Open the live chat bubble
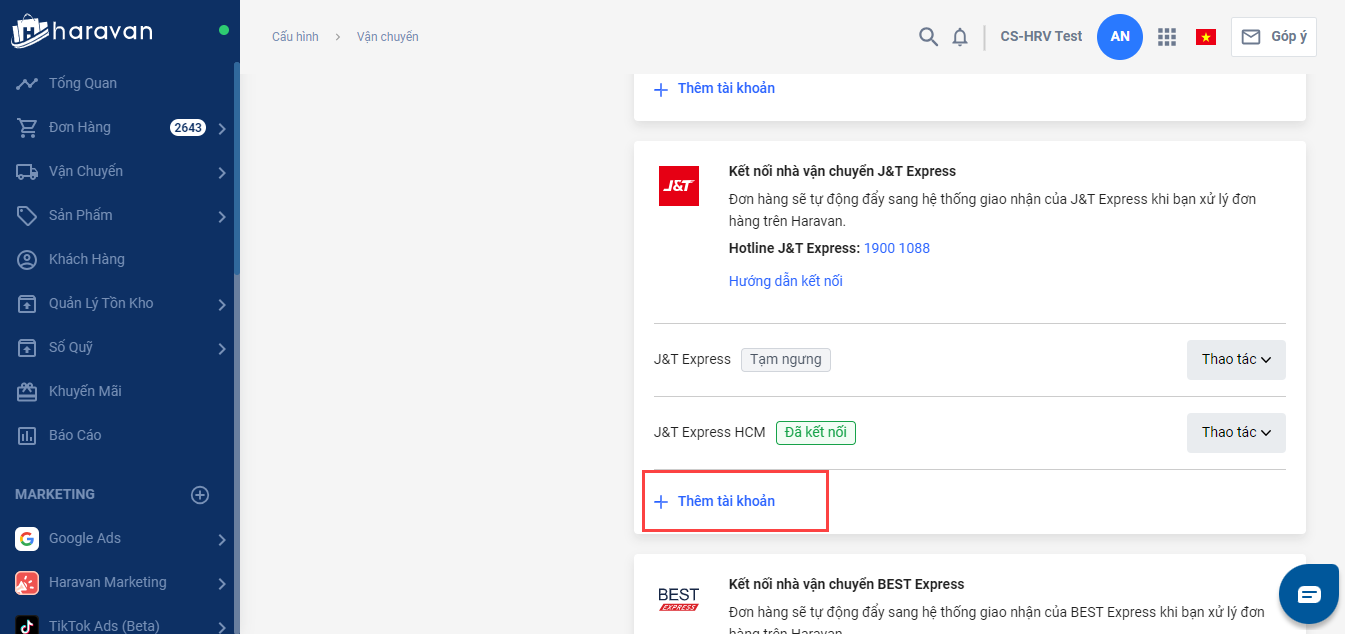Viewport: 1345px width, 634px height. tap(1309, 594)
